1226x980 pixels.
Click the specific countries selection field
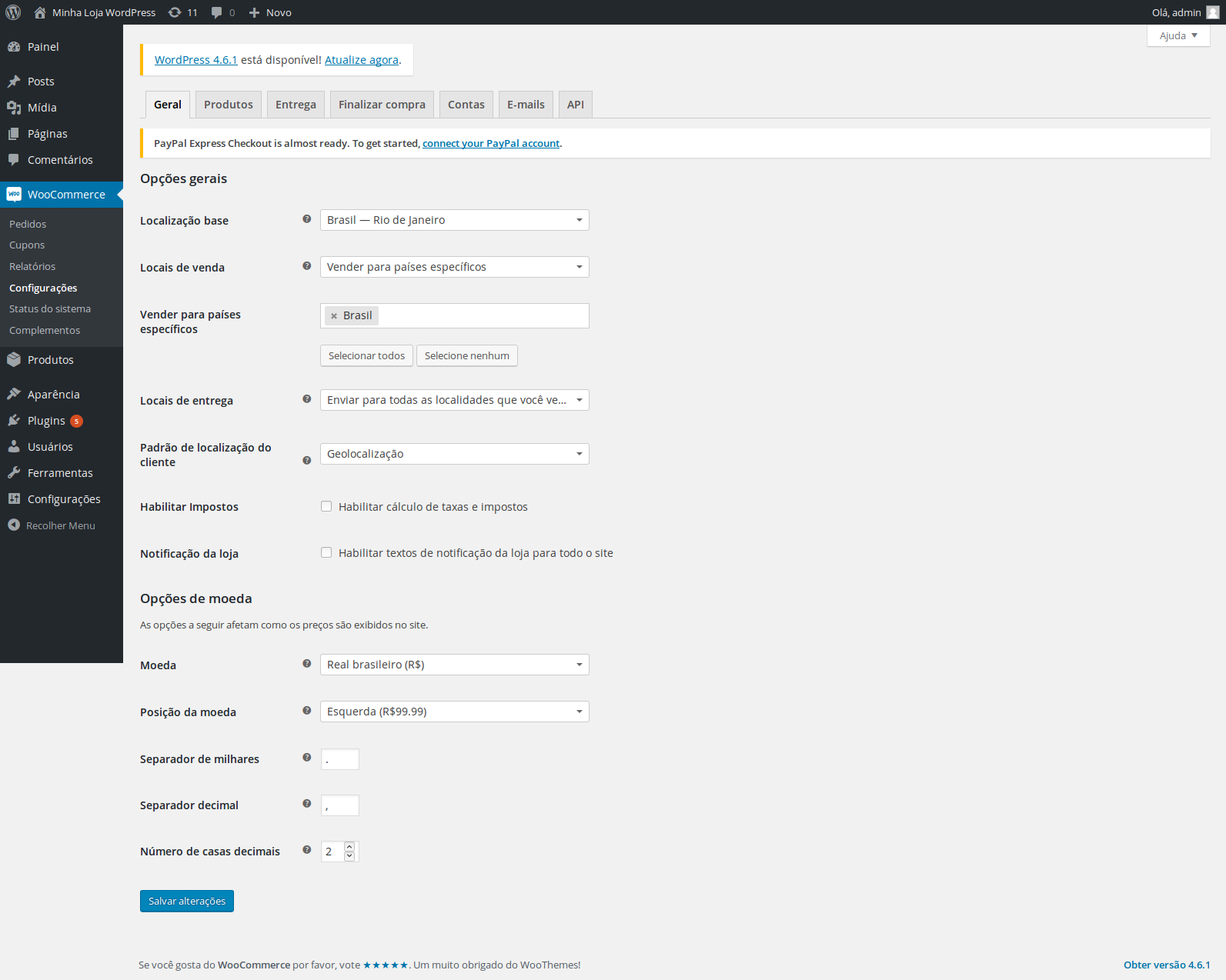click(x=455, y=316)
